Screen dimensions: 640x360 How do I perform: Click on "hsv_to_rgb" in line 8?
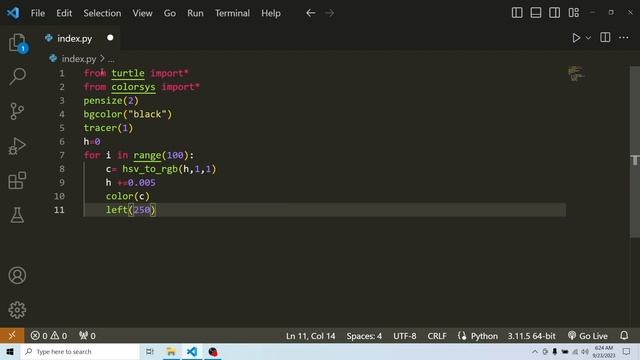(x=150, y=169)
